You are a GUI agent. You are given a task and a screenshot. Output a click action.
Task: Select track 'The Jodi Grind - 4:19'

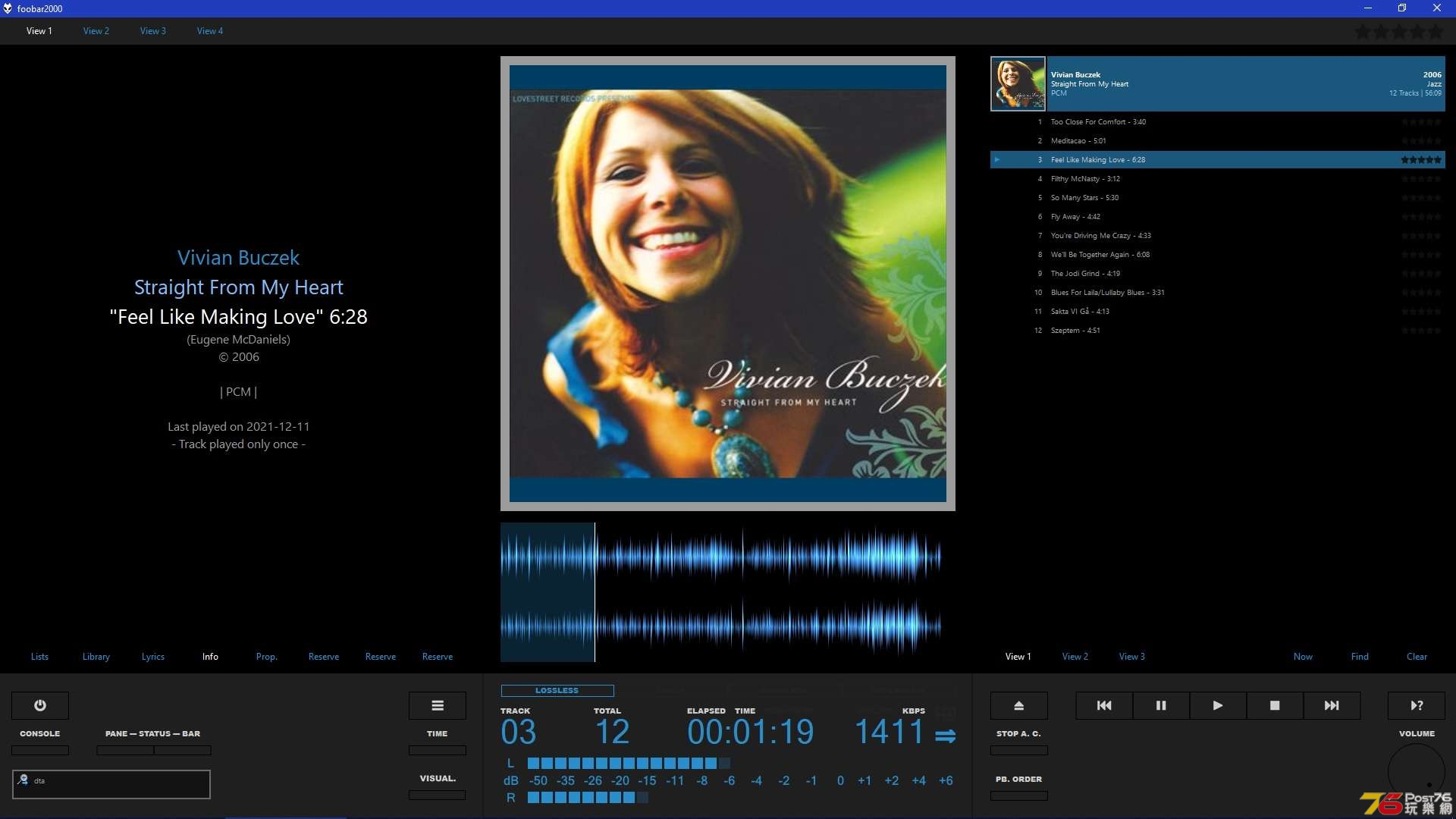pos(1218,274)
